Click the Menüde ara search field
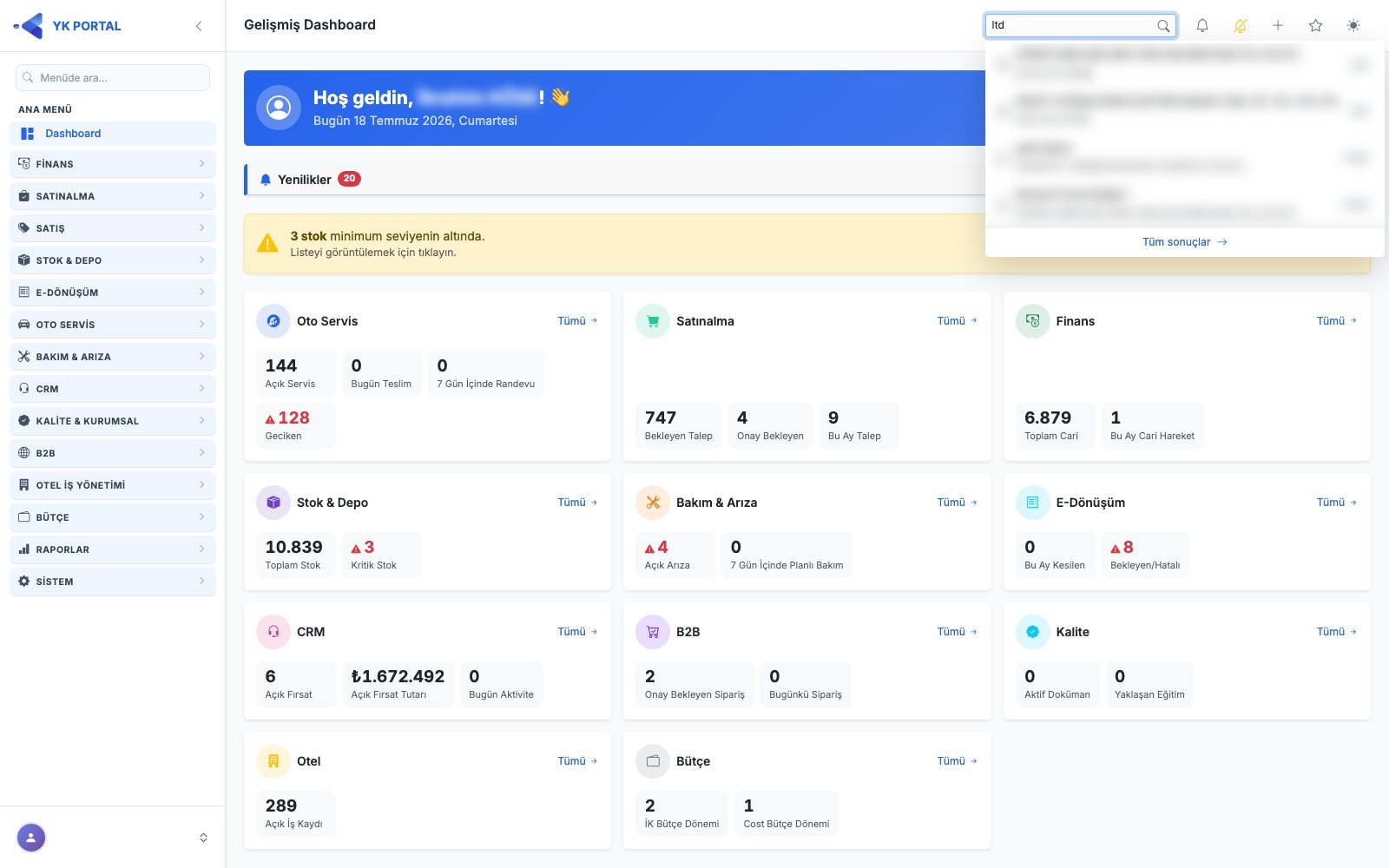1389x868 pixels. [113, 78]
